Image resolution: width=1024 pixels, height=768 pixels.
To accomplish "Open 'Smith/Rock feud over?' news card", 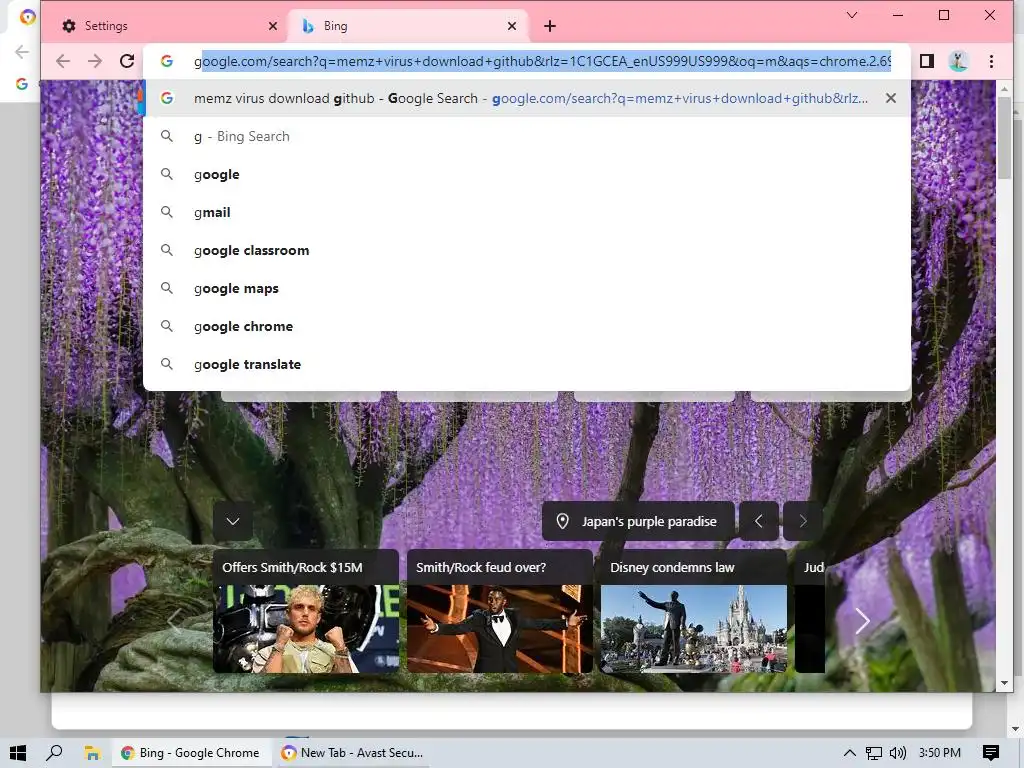I will 500,611.
